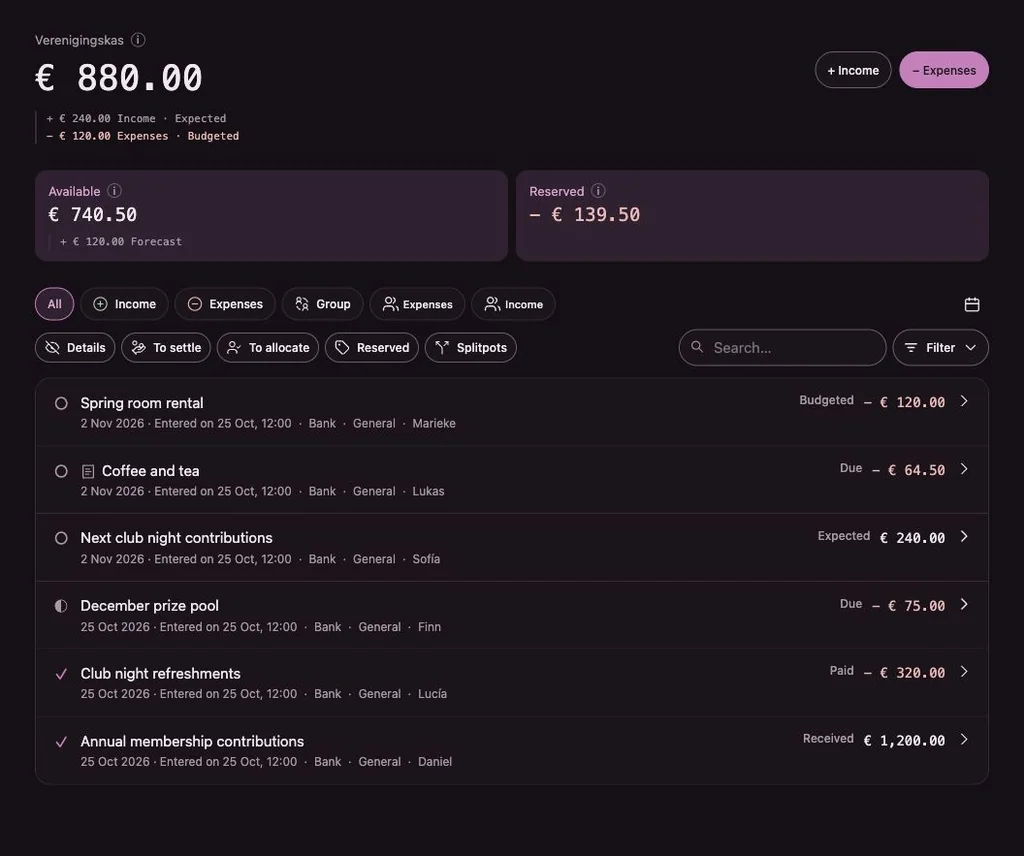The image size is (1024, 856).
Task: Click the info icon beside Available
Action: [x=114, y=191]
